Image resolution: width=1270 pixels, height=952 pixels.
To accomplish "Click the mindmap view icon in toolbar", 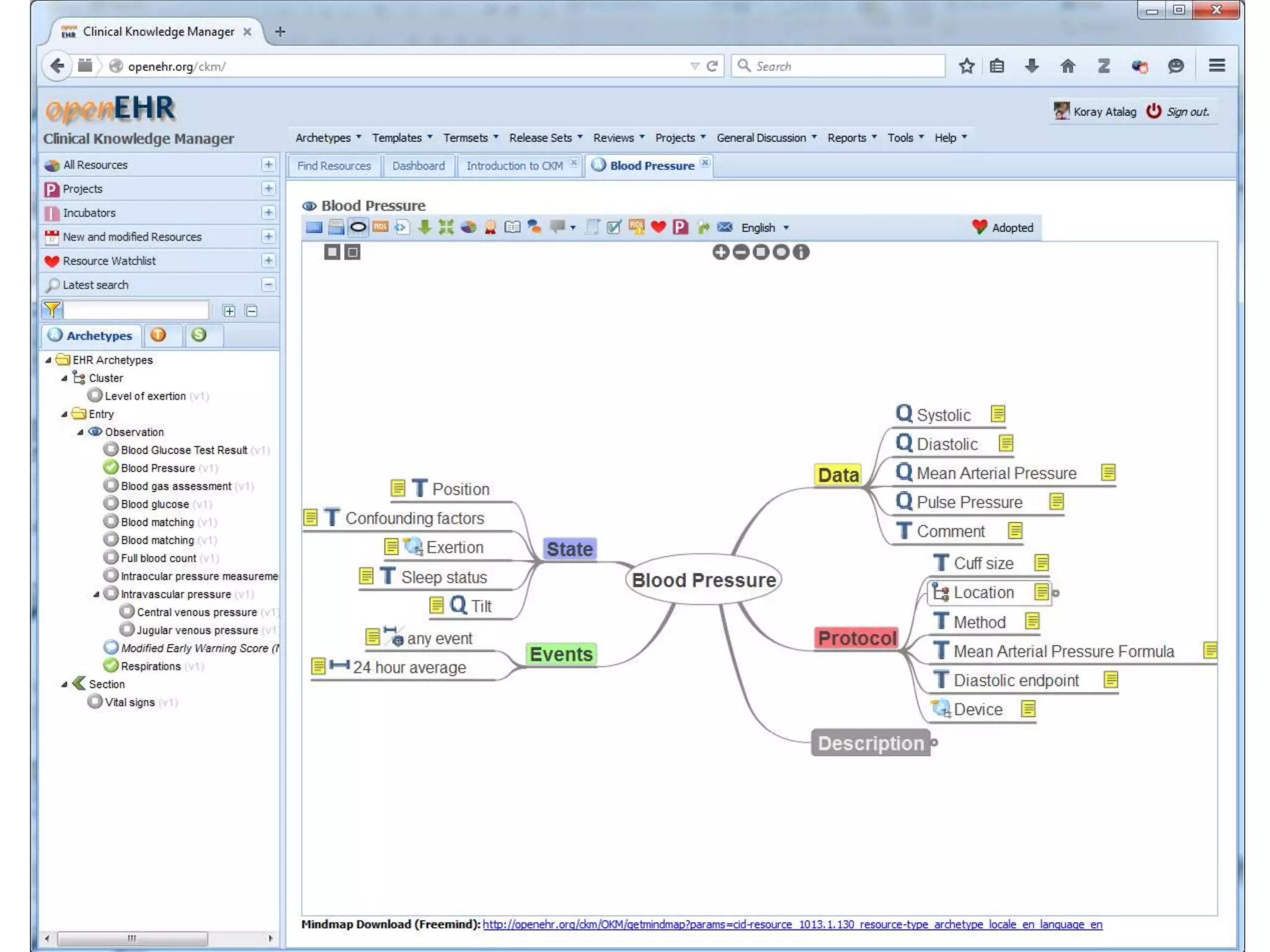I will (358, 227).
